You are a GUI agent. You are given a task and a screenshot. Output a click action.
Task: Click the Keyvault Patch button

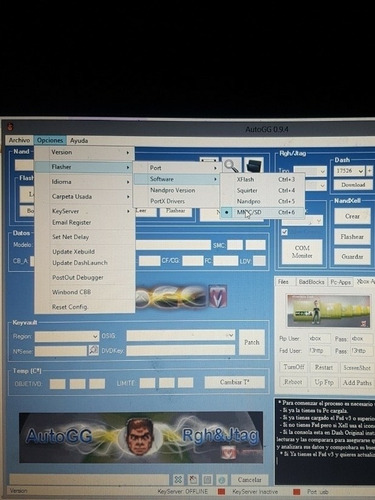click(x=252, y=342)
